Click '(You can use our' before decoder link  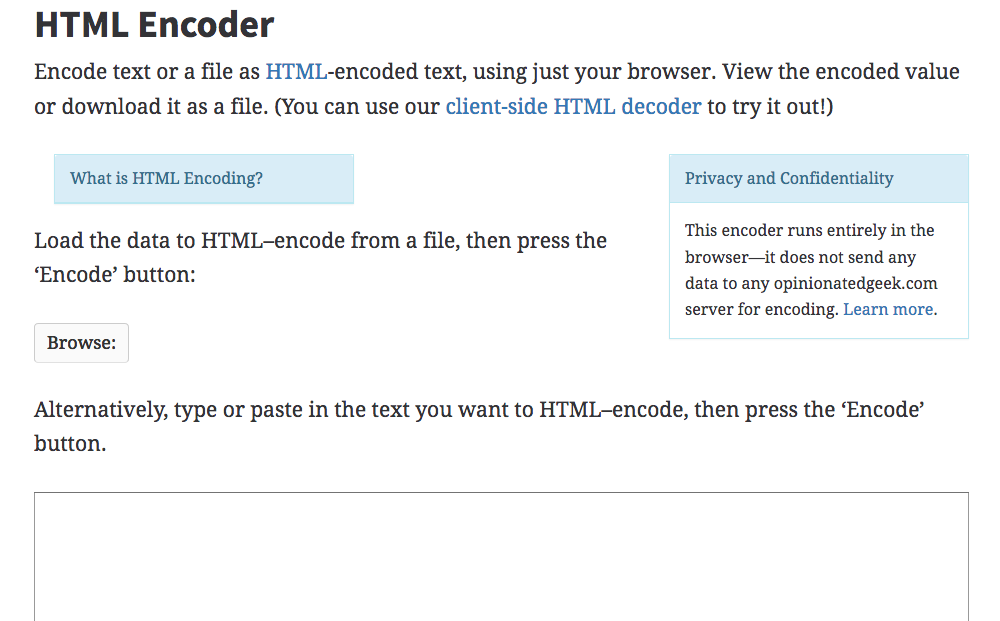[357, 106]
